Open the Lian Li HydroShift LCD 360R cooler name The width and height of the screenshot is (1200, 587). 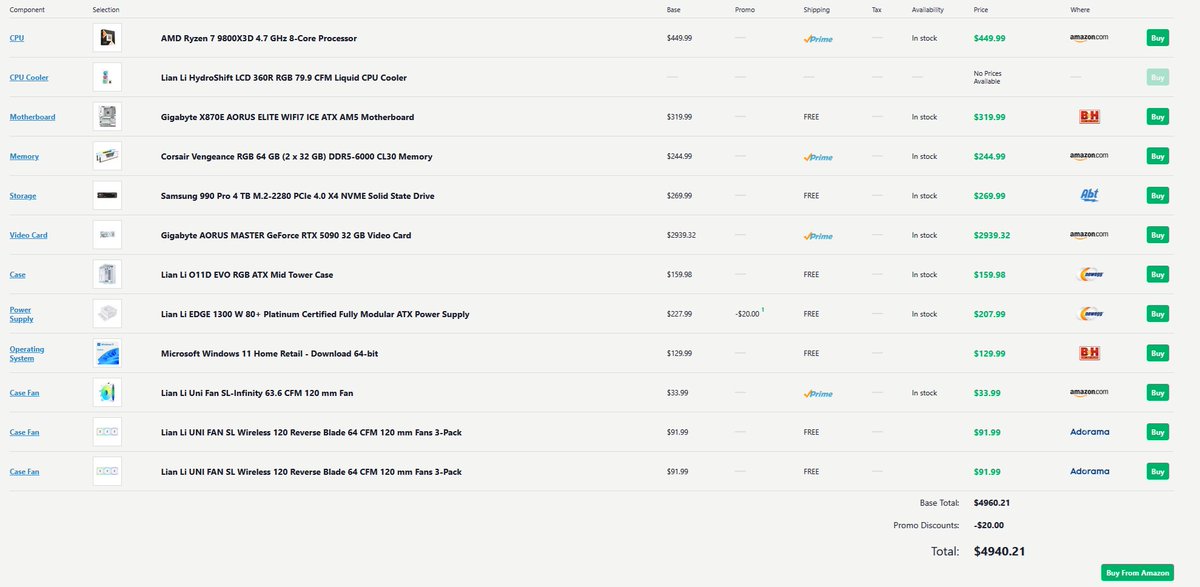point(284,77)
